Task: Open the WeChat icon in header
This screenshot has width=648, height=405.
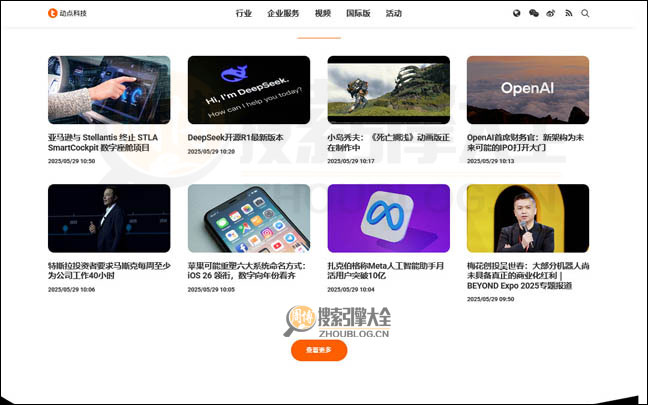Action: (x=534, y=13)
